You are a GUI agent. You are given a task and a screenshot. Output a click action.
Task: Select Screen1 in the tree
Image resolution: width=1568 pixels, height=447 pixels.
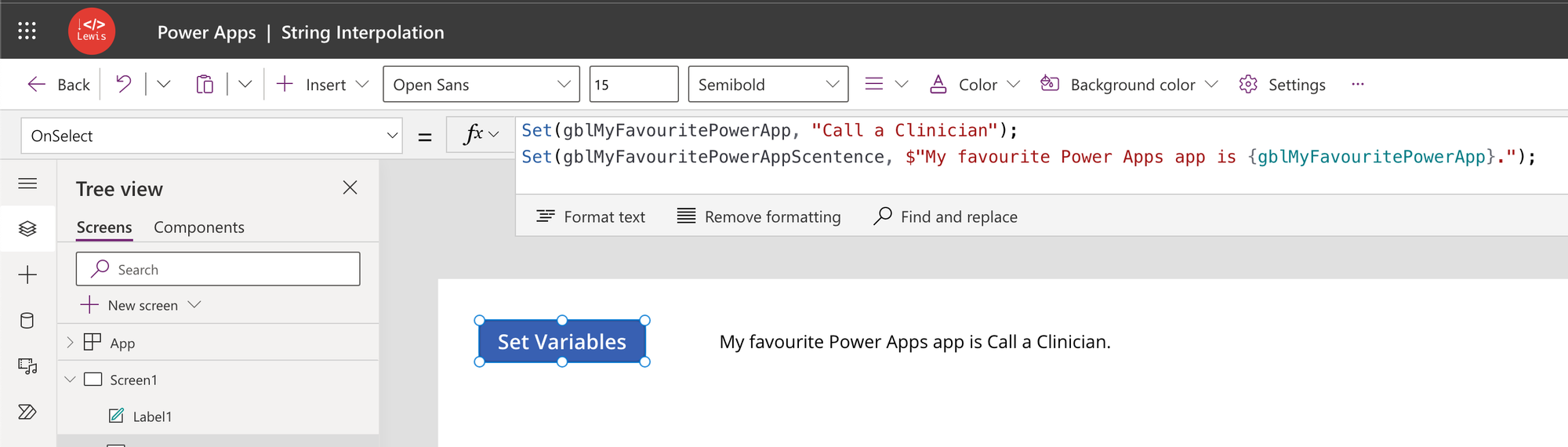coord(133,380)
